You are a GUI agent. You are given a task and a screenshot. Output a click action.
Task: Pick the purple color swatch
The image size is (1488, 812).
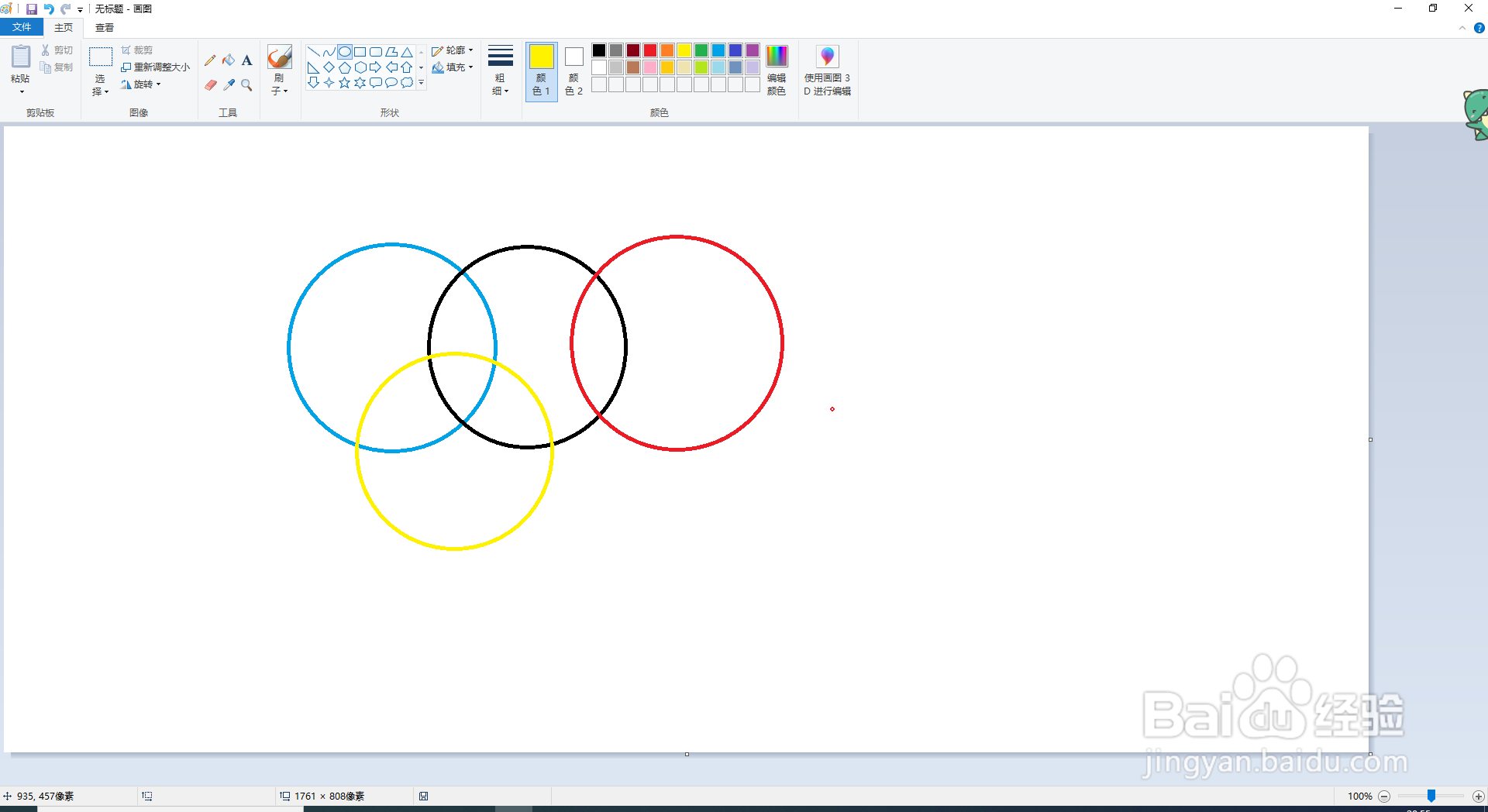tap(753, 50)
